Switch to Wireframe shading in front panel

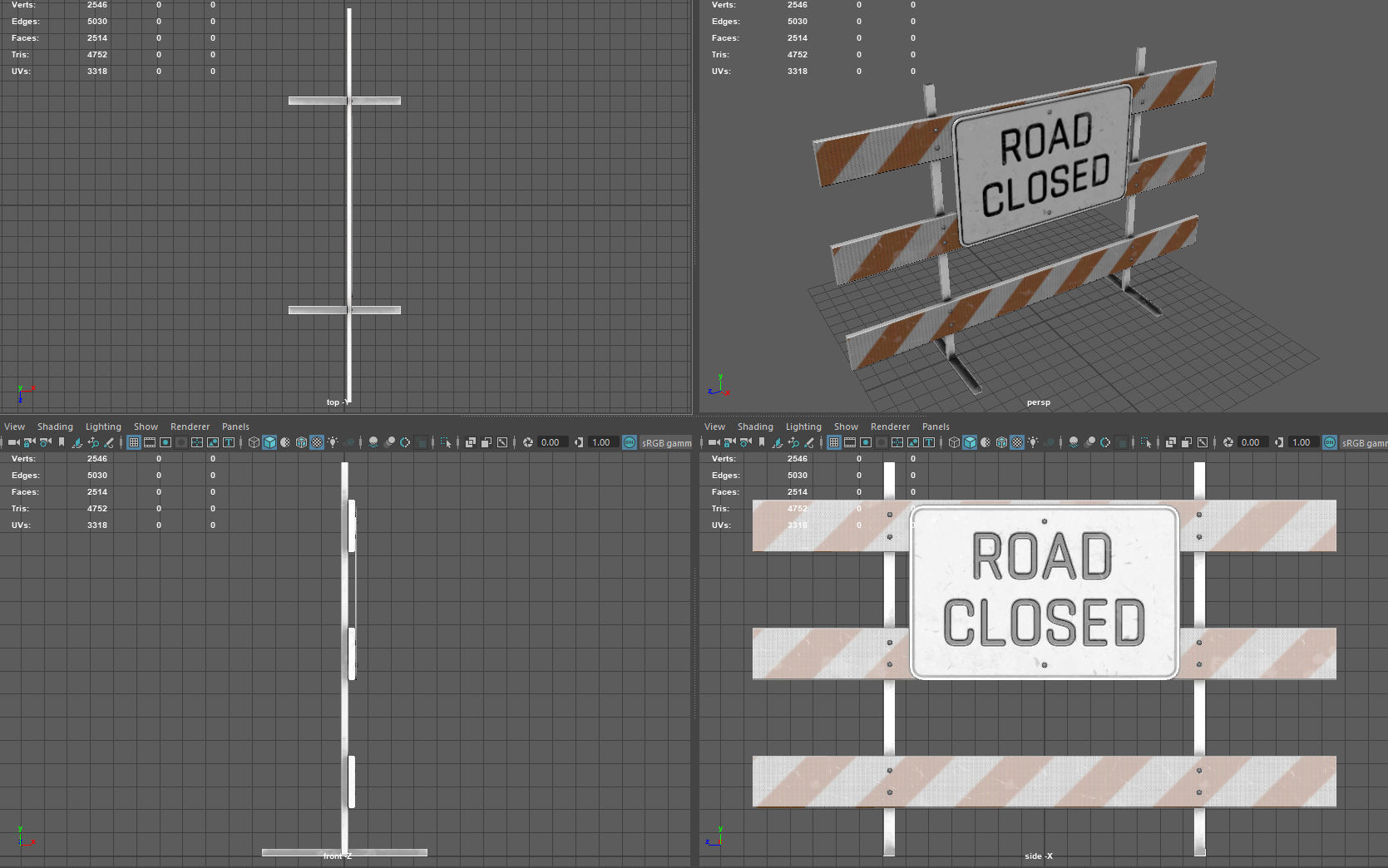(254, 442)
